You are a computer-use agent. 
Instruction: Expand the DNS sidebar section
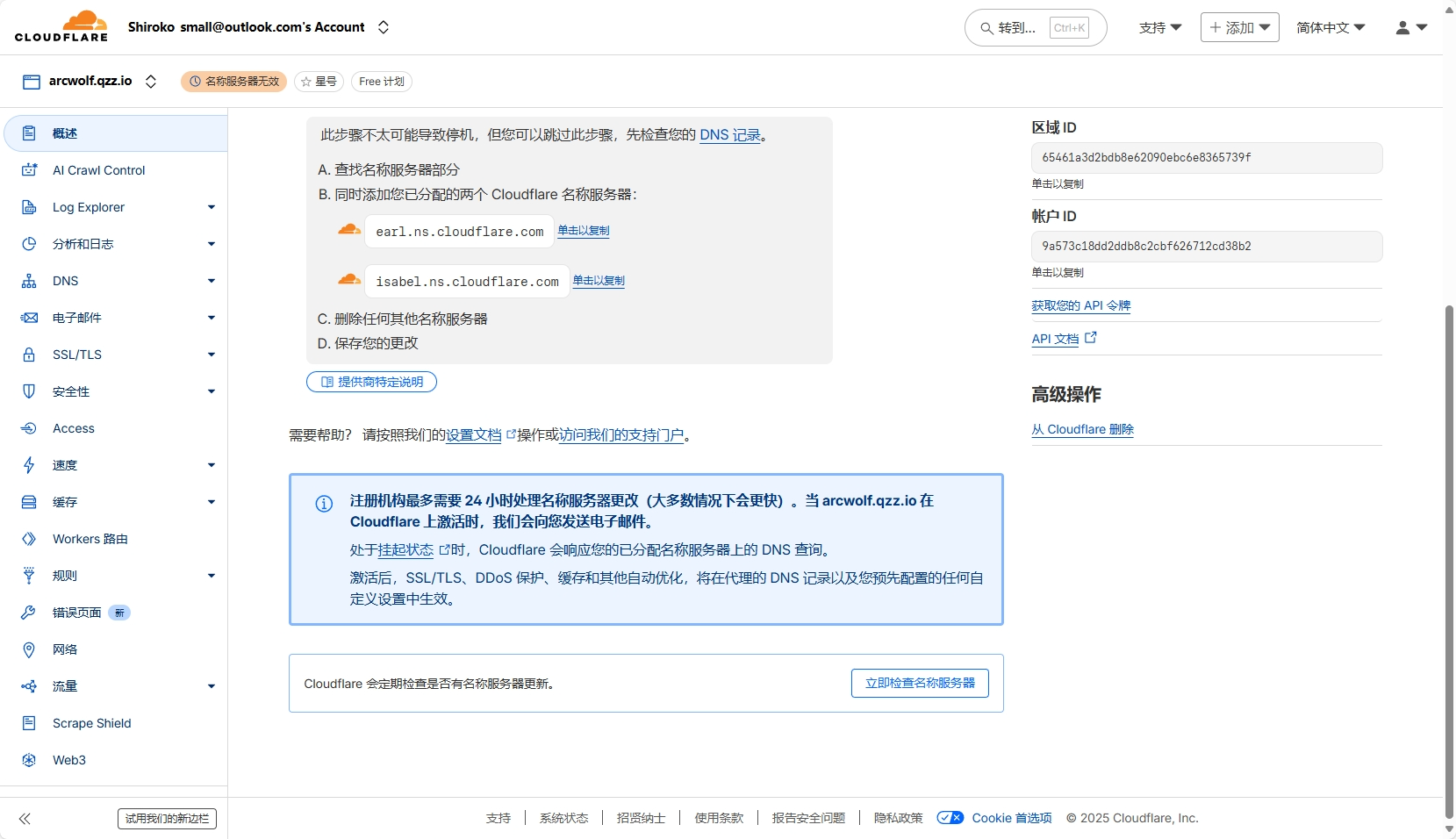coord(211,281)
